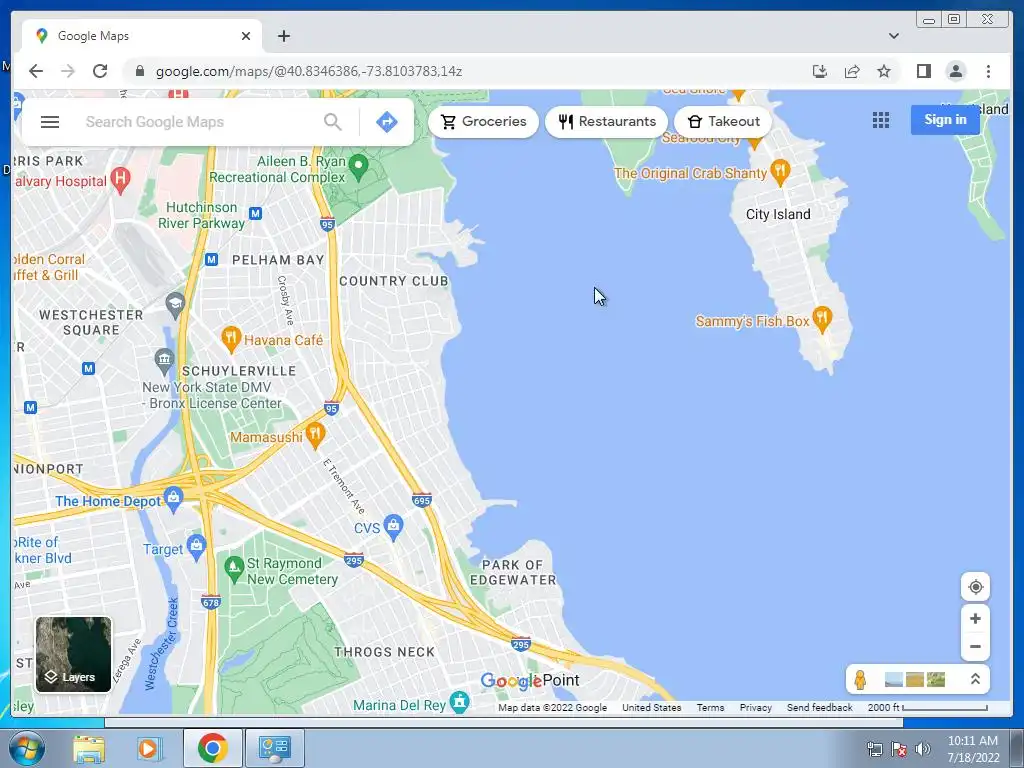Filter map by Restaurants
Viewport: 1024px width, 768px height.
tap(606, 121)
